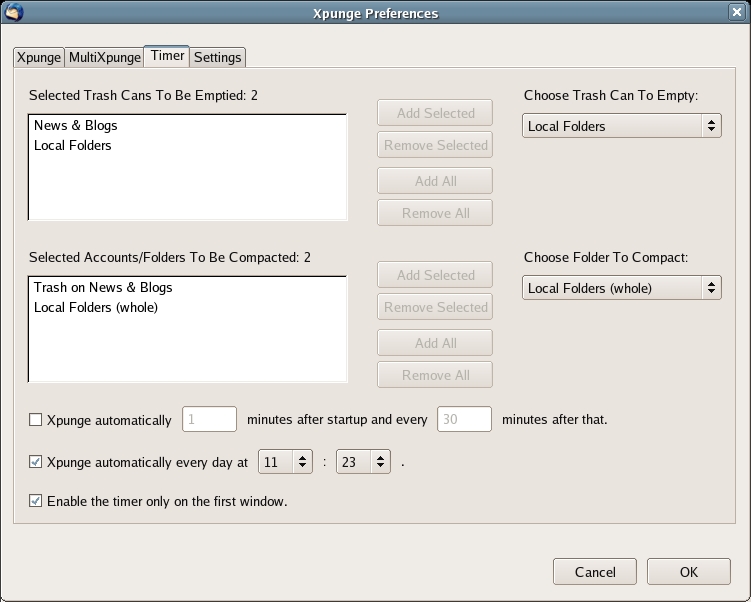Open the MultiXpunge tab
This screenshot has width=751, height=602.
pyautogui.click(x=104, y=57)
